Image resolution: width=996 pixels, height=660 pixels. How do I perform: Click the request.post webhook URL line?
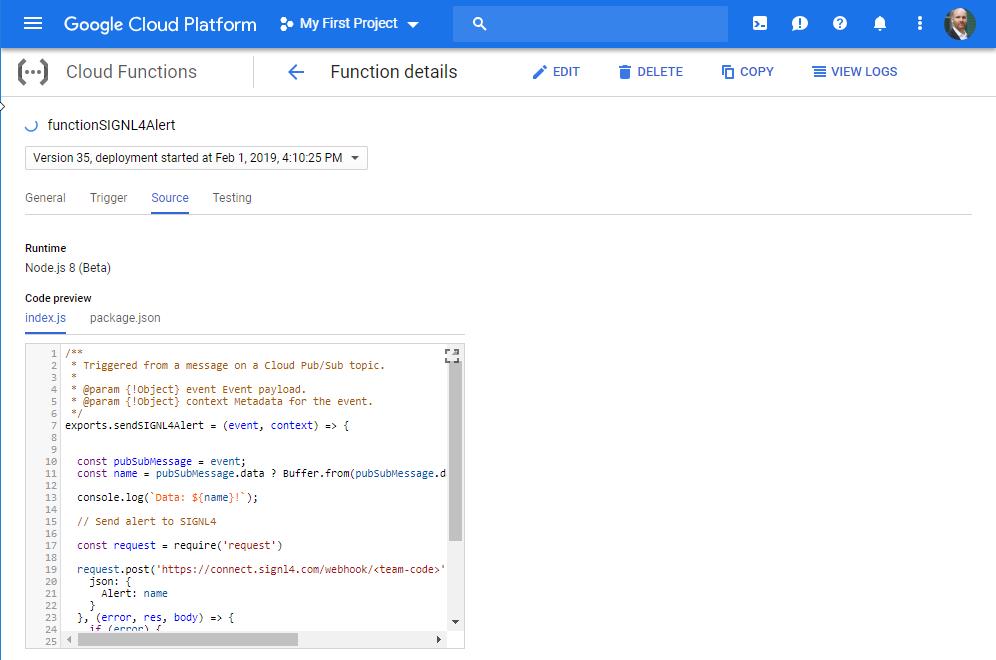click(x=261, y=570)
